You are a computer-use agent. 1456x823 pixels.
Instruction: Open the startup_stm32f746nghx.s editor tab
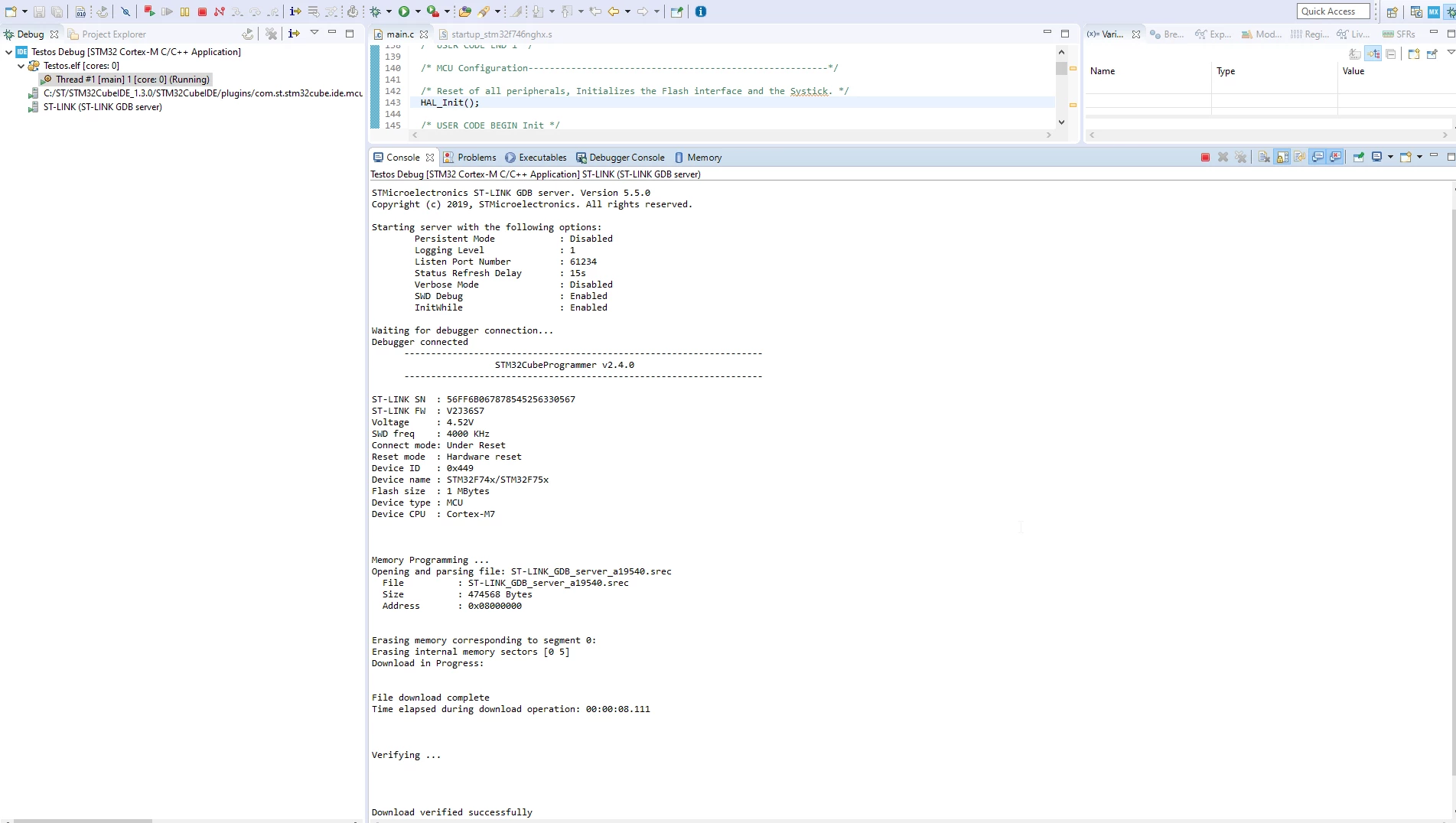coord(495,34)
